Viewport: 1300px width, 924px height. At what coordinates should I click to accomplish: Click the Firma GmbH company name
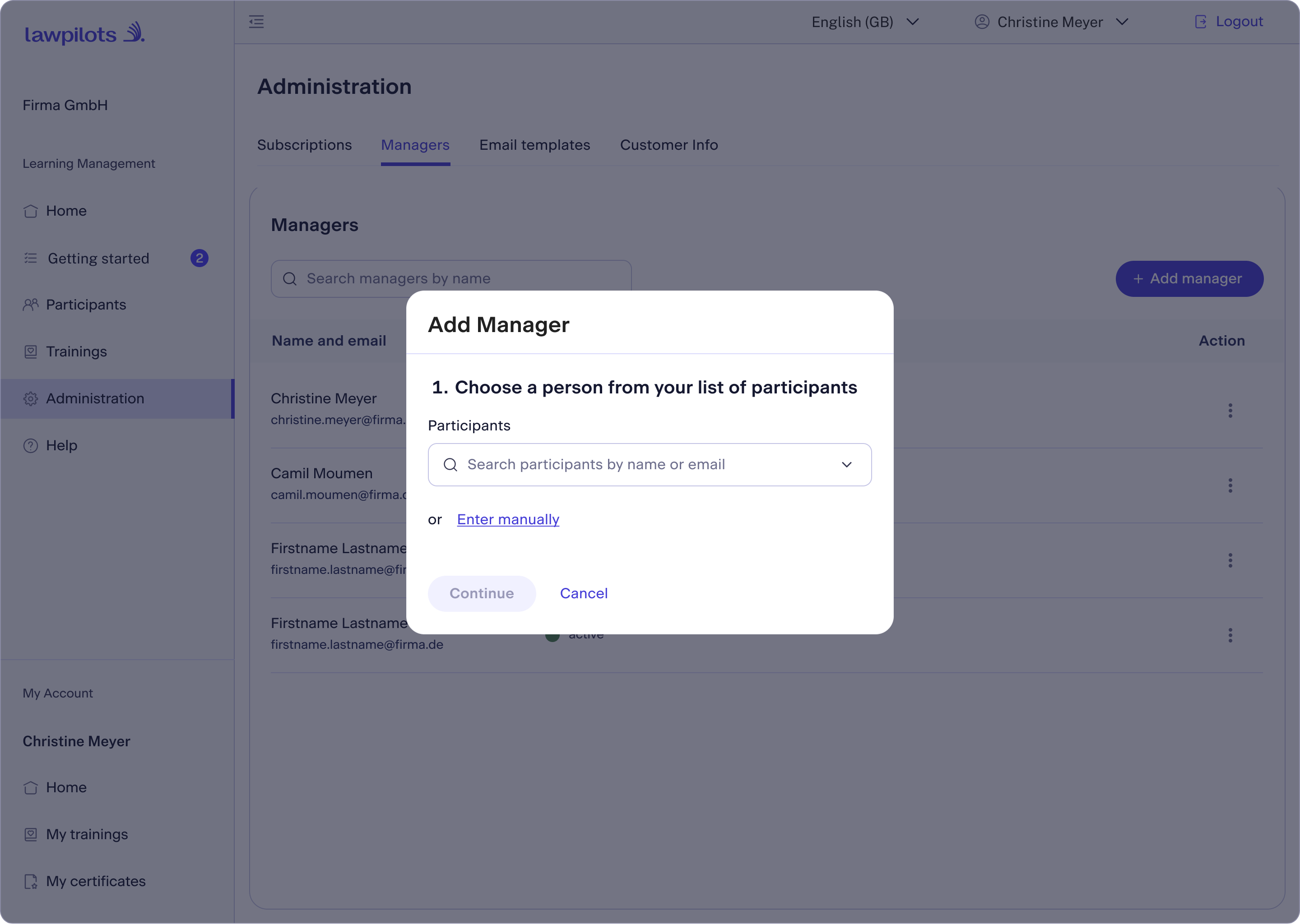tap(65, 105)
